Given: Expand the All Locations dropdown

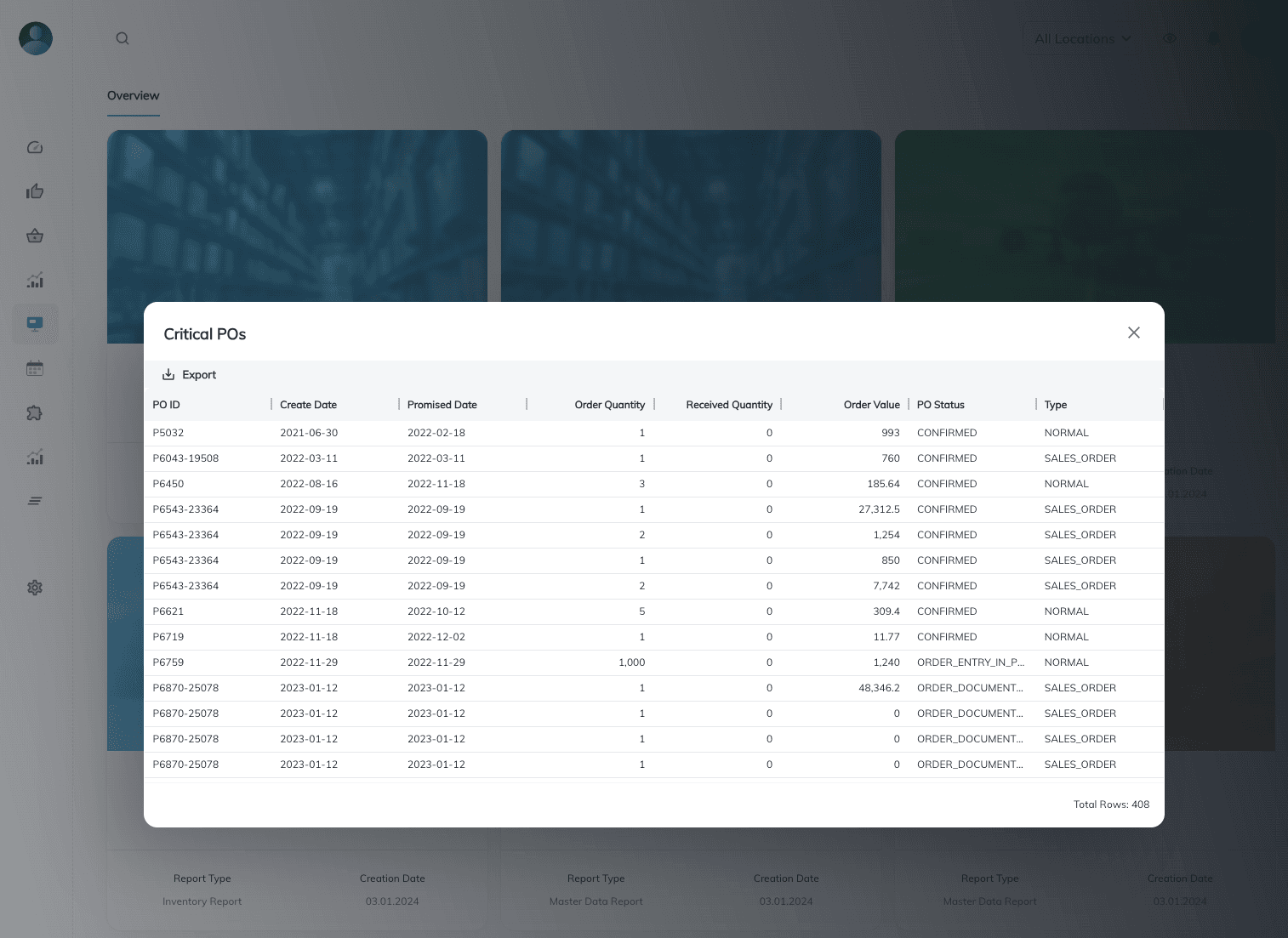Looking at the screenshot, I should (x=1082, y=39).
